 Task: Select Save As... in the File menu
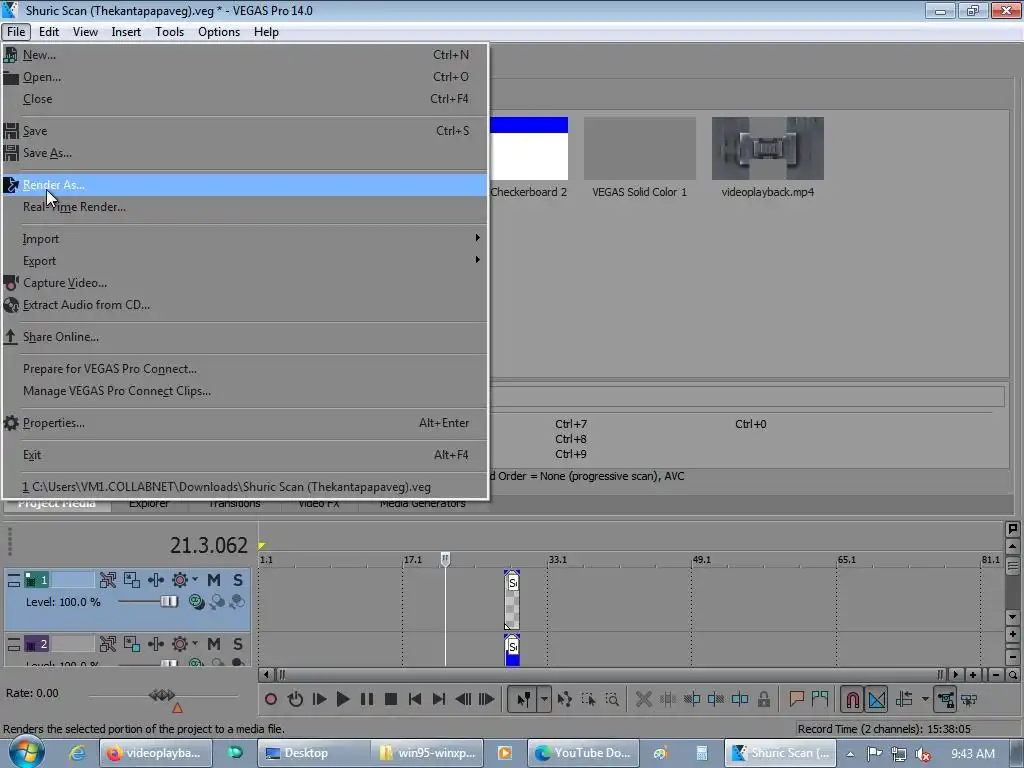(245, 153)
